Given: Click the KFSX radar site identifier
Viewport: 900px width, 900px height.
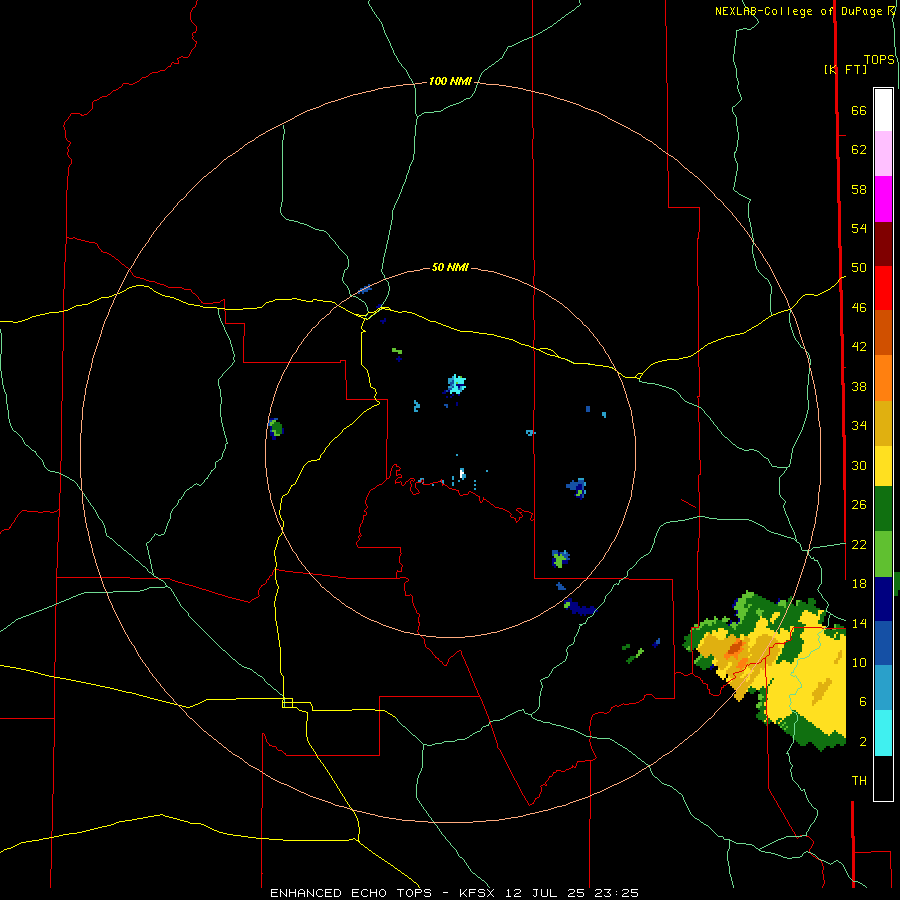Looking at the screenshot, I should [479, 893].
